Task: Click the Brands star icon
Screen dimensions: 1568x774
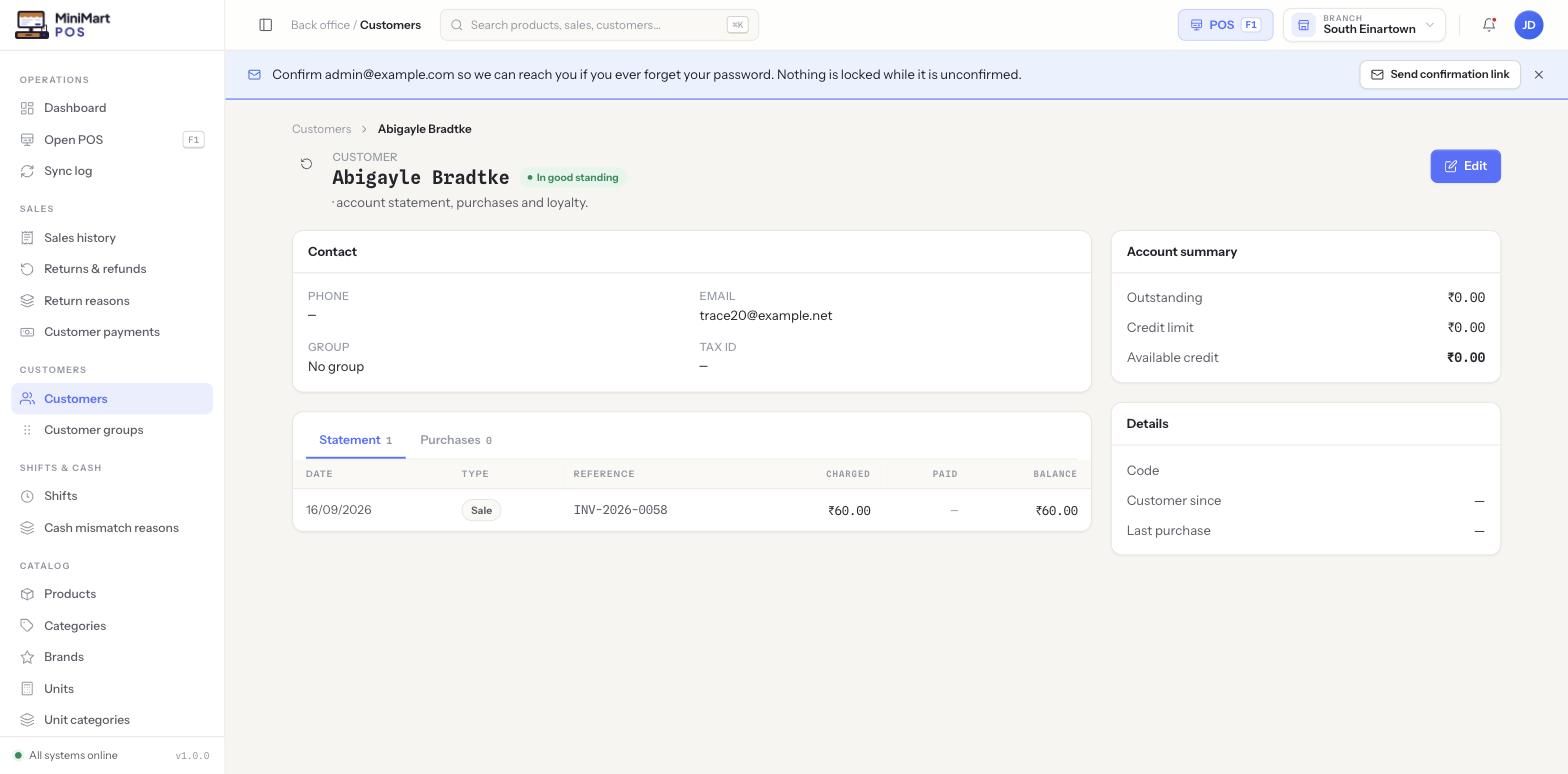Action: tap(27, 657)
